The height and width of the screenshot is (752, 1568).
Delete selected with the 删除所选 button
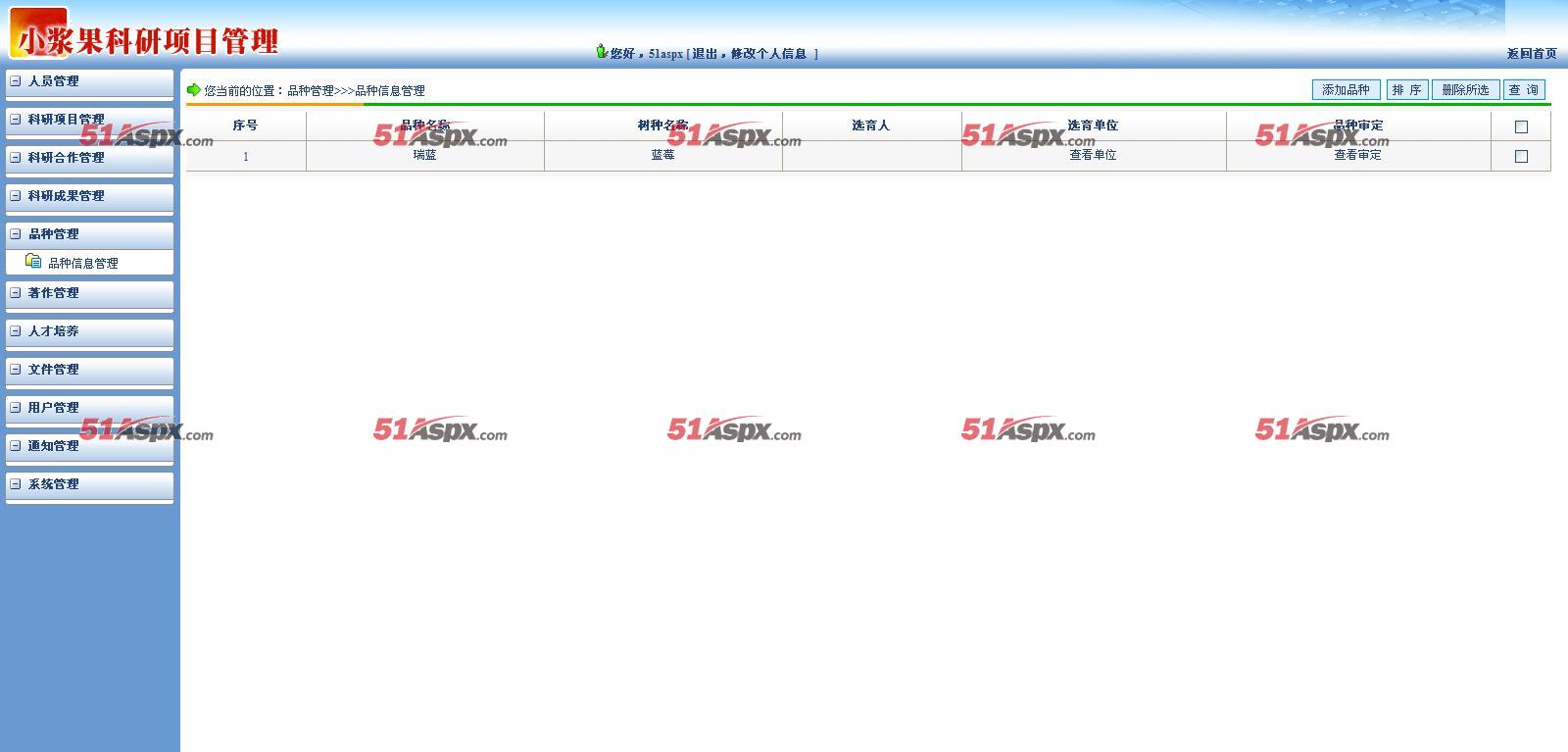click(x=1465, y=90)
